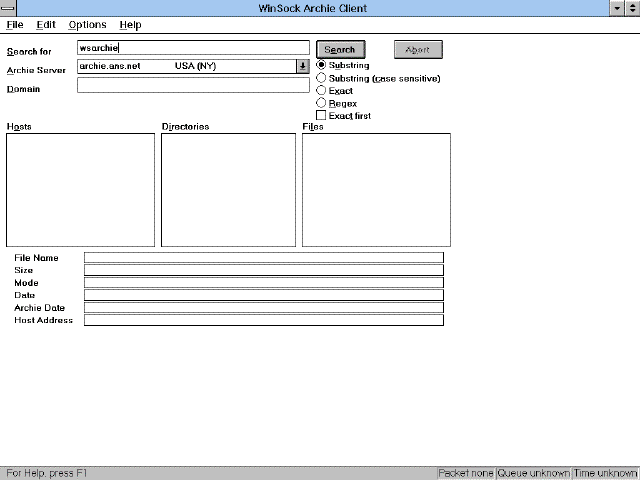Focus the Search for text field

click(x=193, y=48)
